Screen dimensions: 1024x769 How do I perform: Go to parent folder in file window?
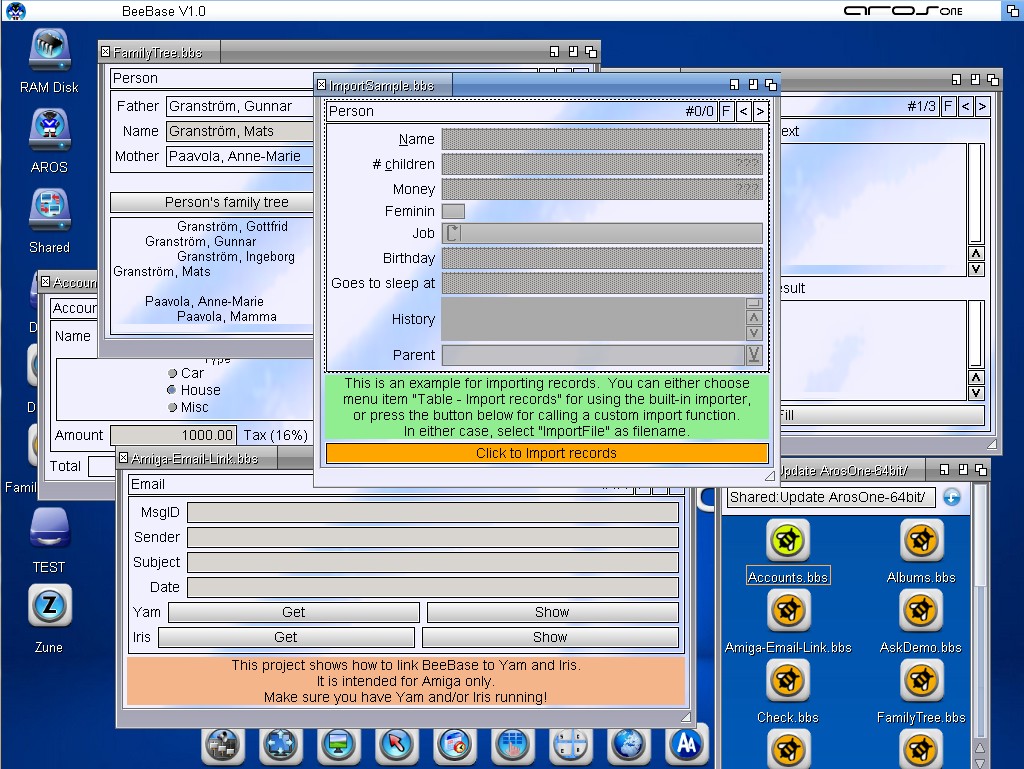coord(951,497)
